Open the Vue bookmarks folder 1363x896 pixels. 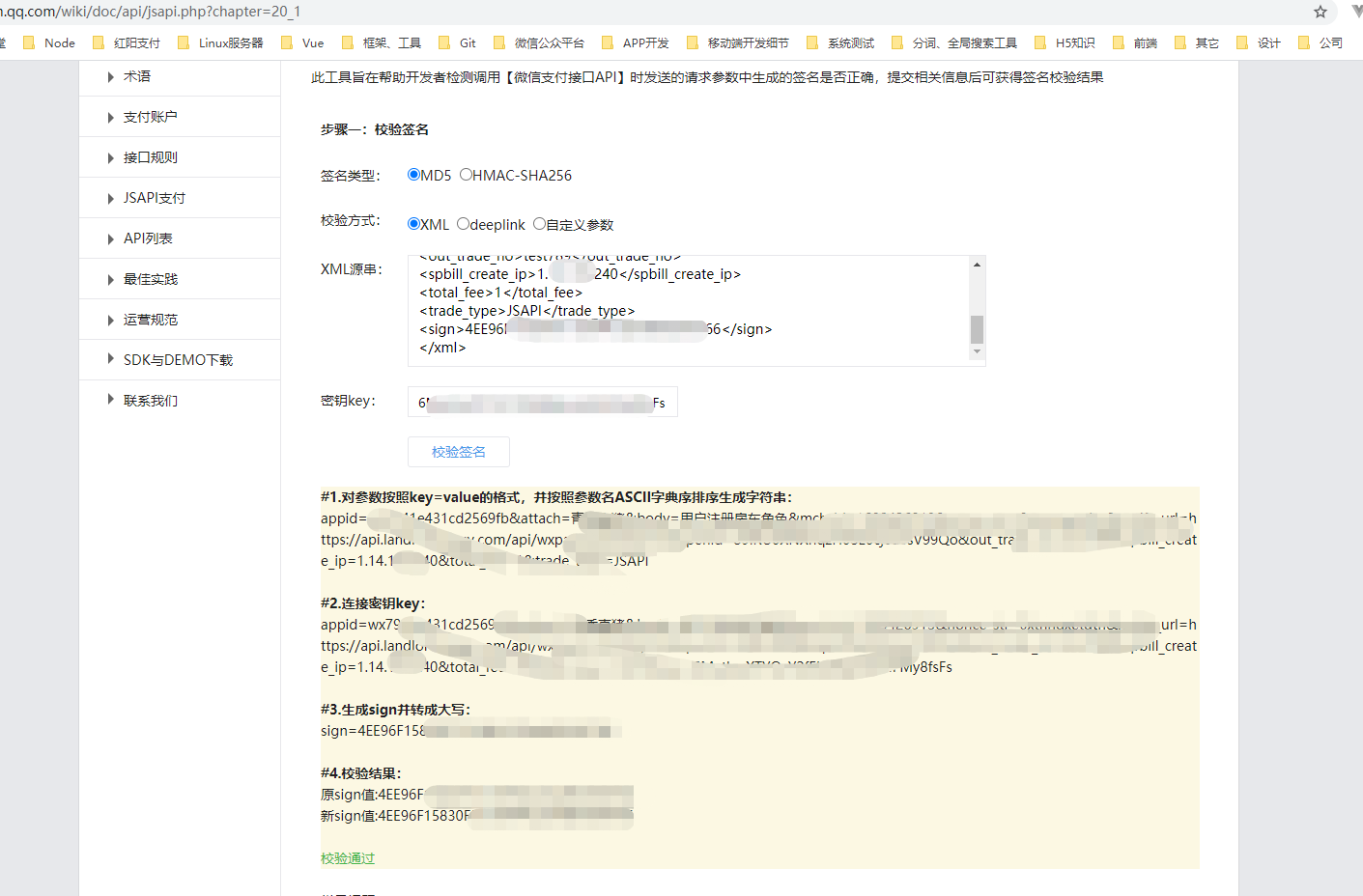[302, 42]
